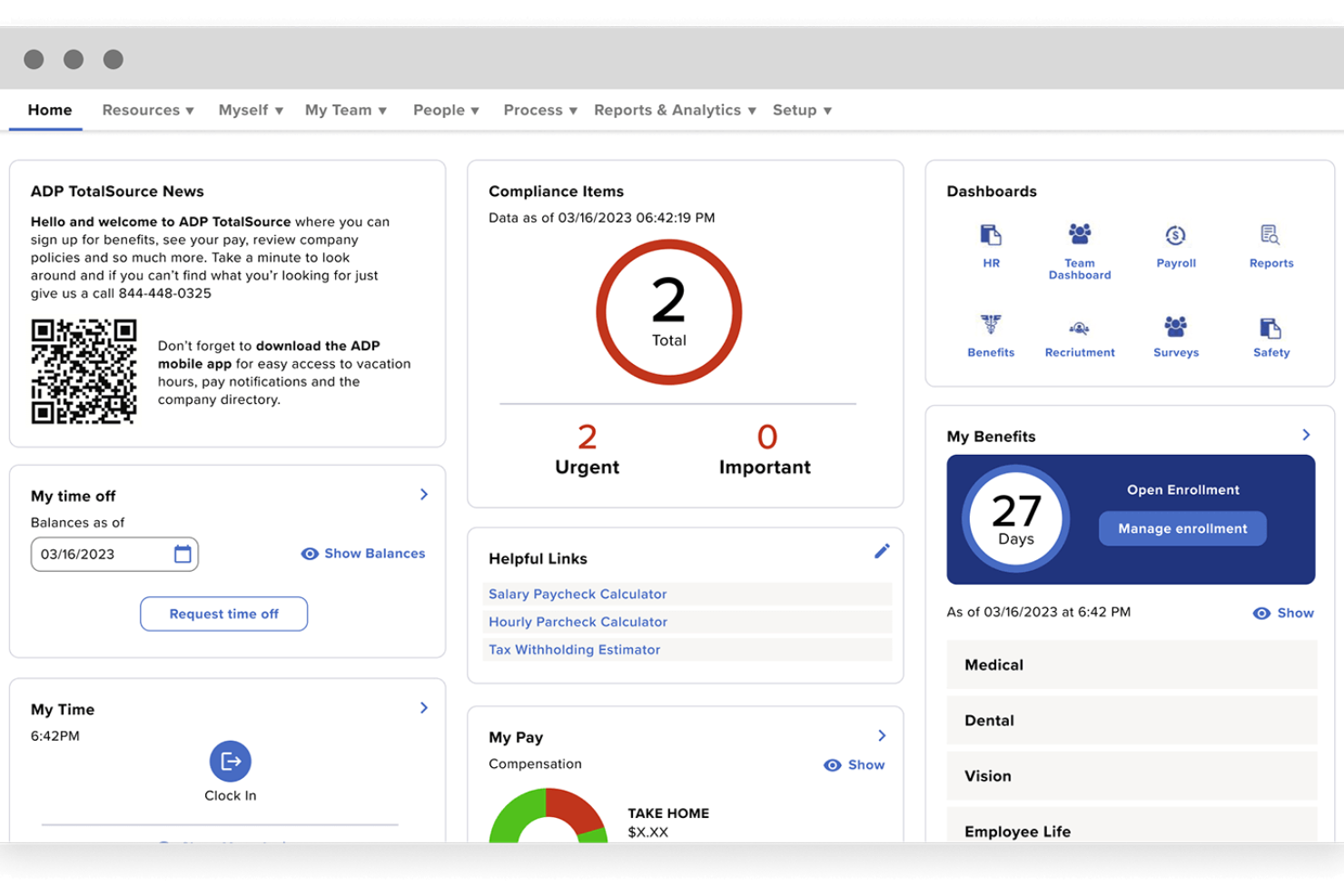Image resolution: width=1344 pixels, height=896 pixels.
Task: Open the Hourly Parcheck Calculator link
Action: point(578,622)
